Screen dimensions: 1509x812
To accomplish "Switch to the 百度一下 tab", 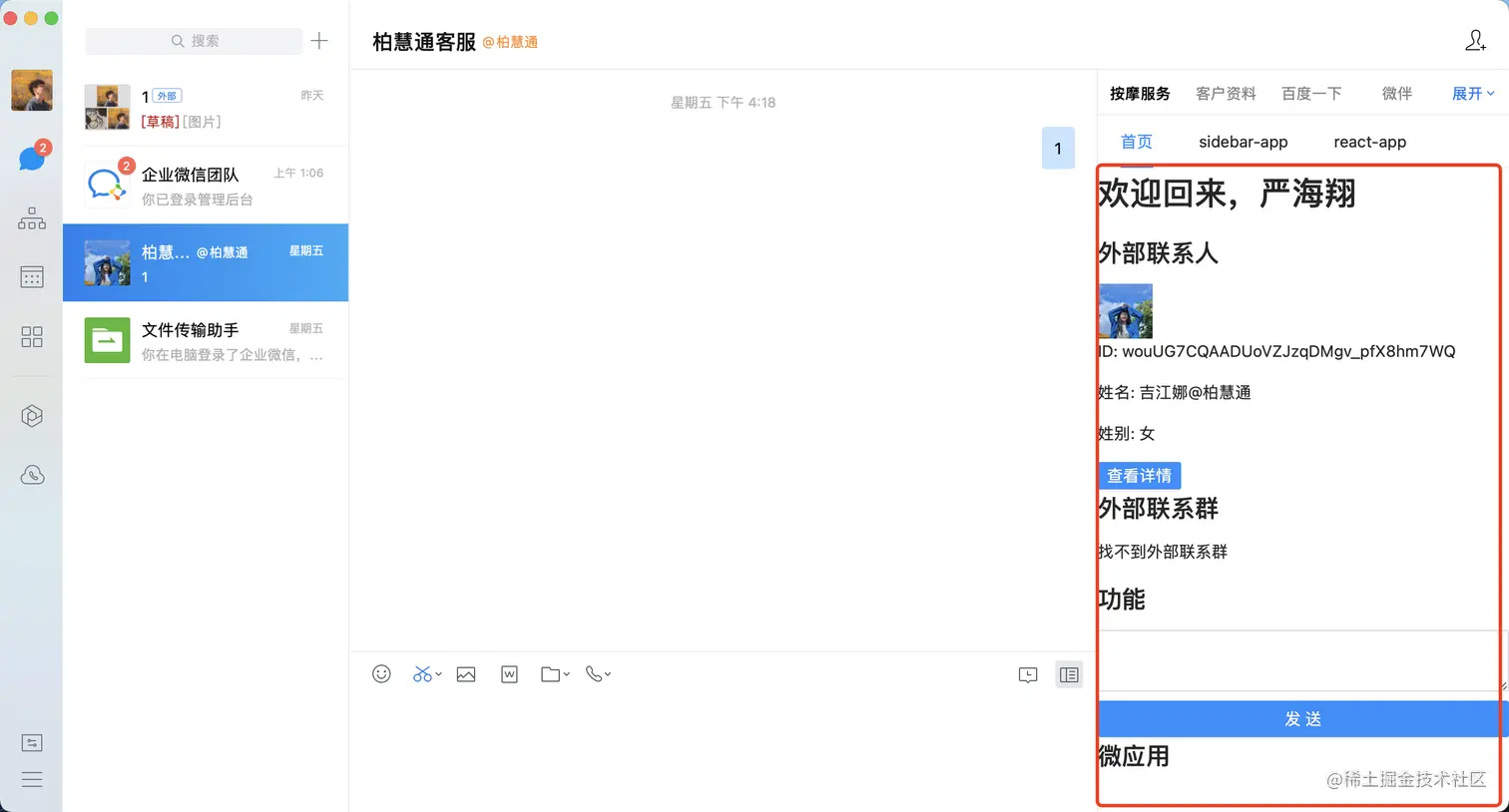I will pyautogui.click(x=1311, y=94).
